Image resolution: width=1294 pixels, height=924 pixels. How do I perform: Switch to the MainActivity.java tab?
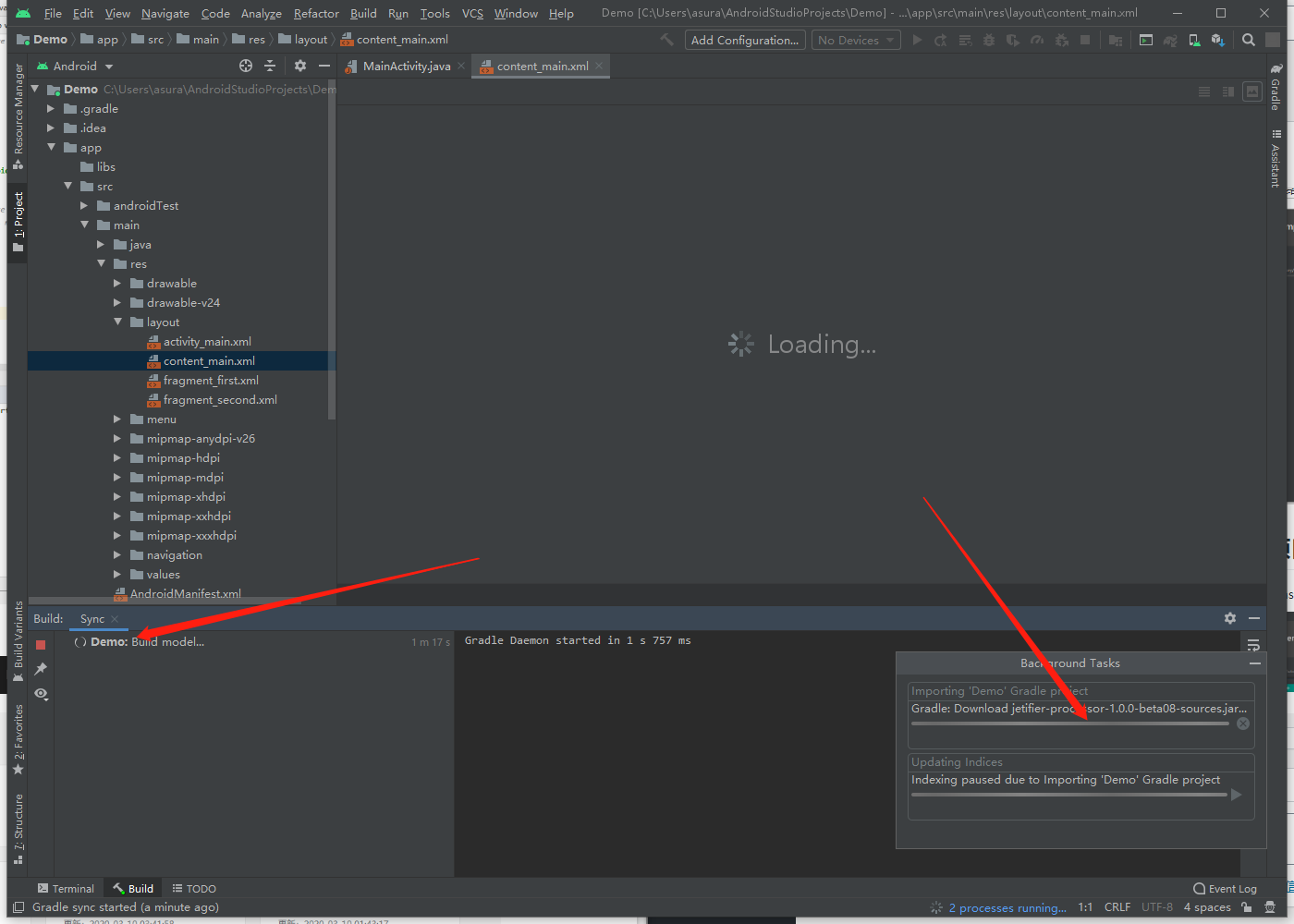click(x=406, y=67)
